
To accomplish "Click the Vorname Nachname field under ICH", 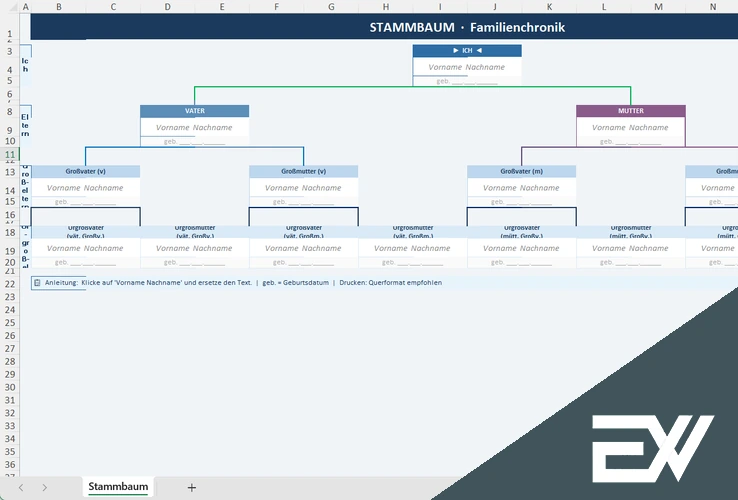I will [467, 67].
